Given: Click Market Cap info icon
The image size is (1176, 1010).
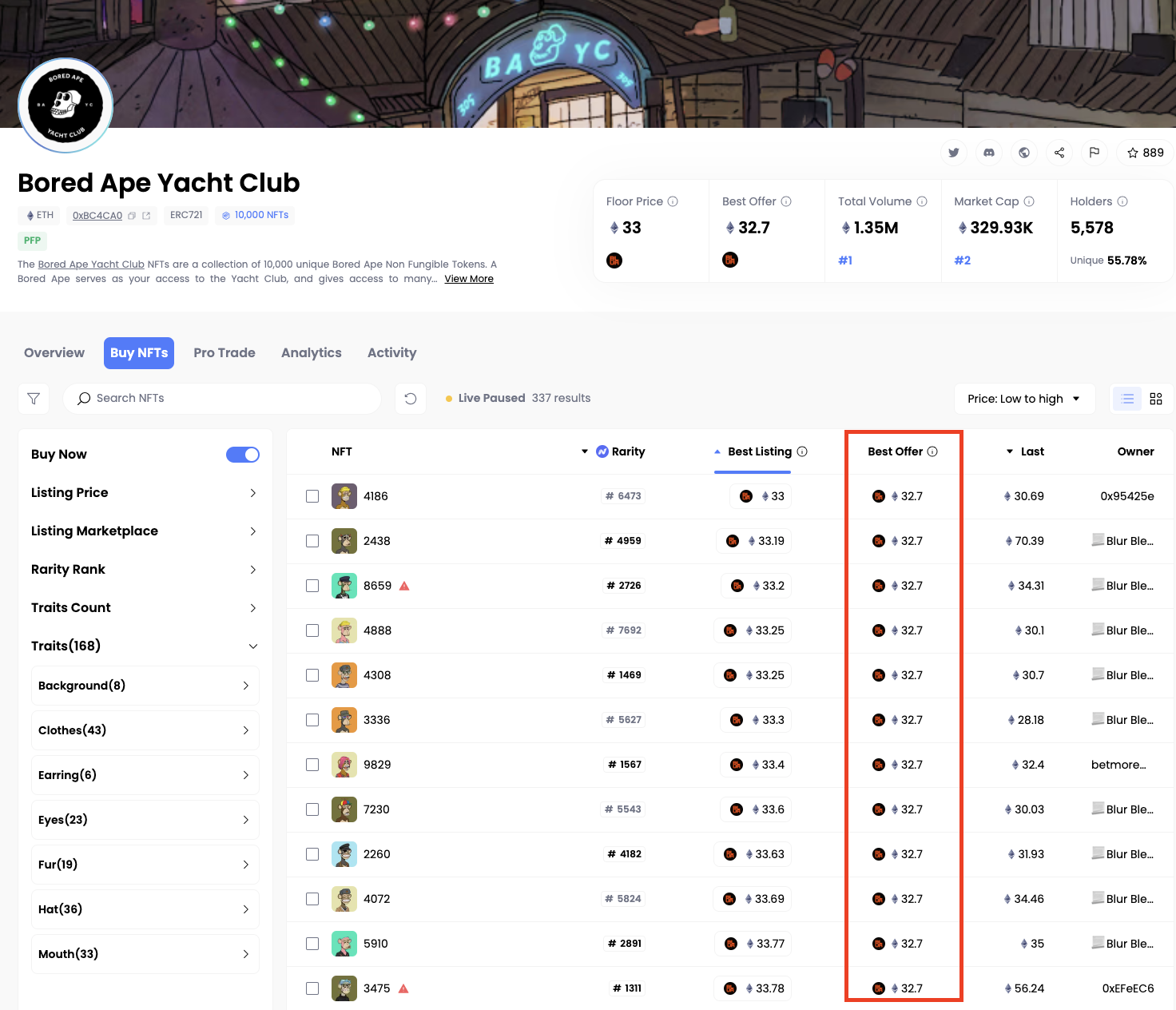Looking at the screenshot, I should (1029, 201).
